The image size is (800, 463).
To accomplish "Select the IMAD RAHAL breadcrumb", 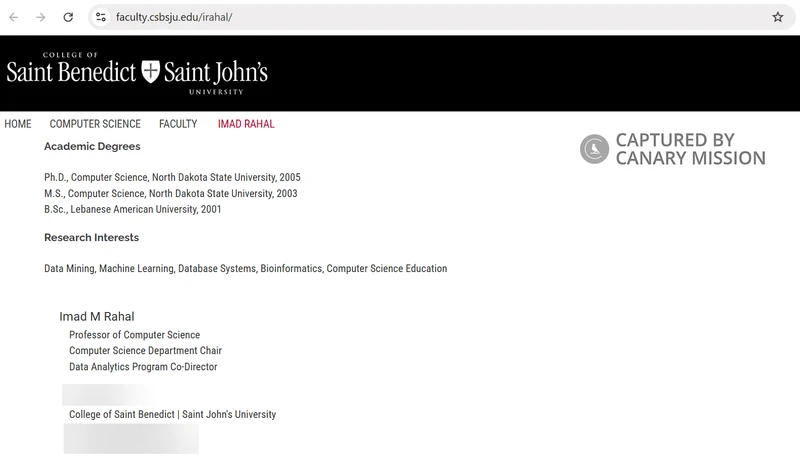I will [x=246, y=124].
